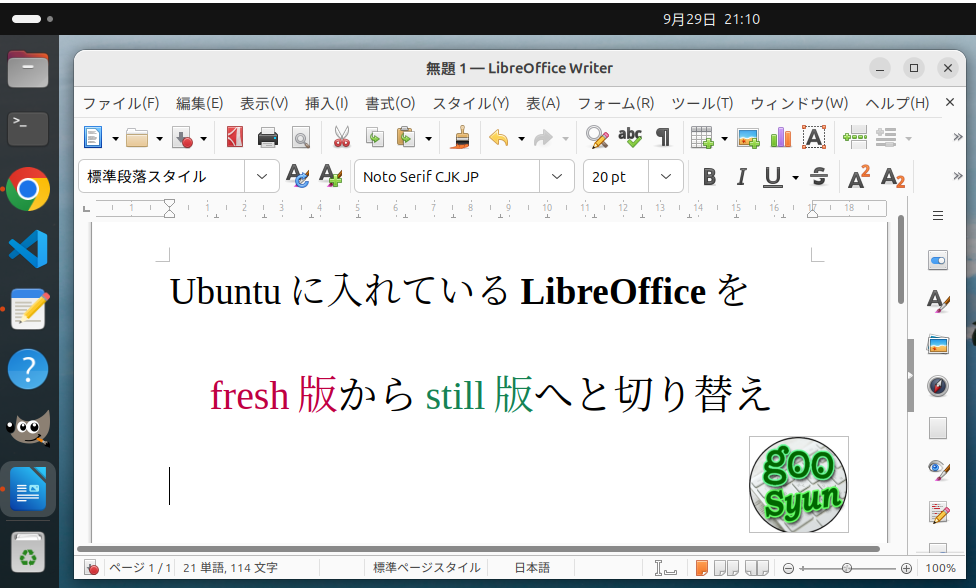Open Find and Replace
976x588 pixels.
coord(597,138)
